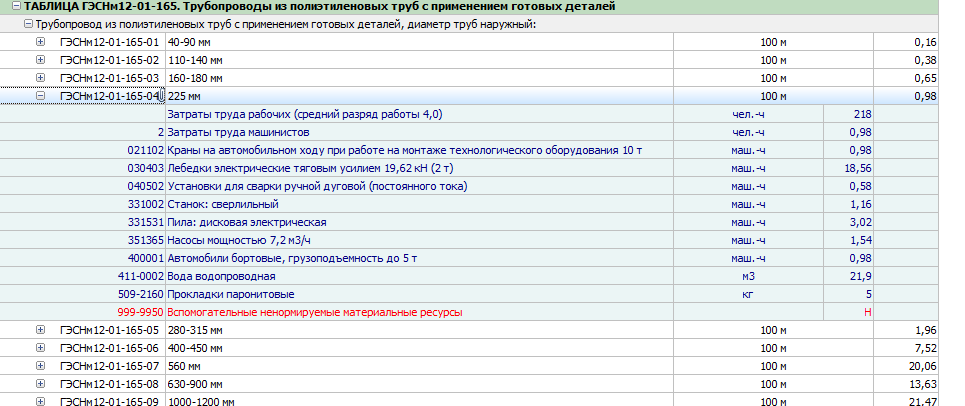Expand row ГЭСНм12-01-165-02
This screenshot has width=965, height=406.
tap(41, 60)
